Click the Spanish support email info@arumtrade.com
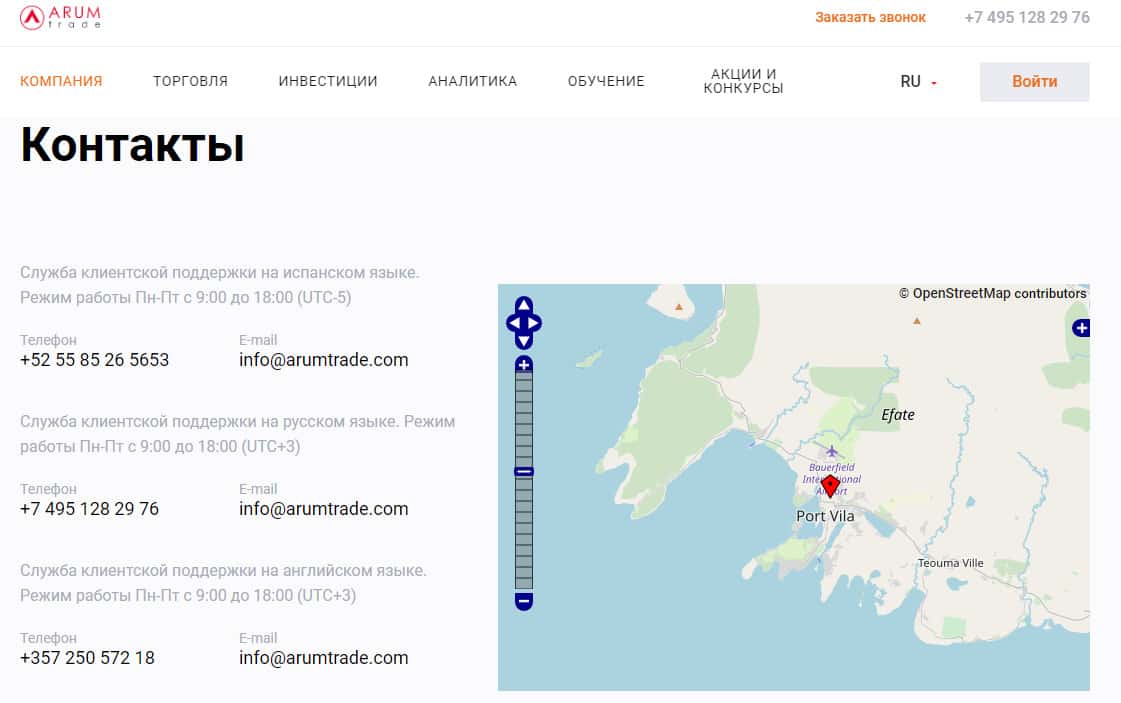 click(x=324, y=360)
